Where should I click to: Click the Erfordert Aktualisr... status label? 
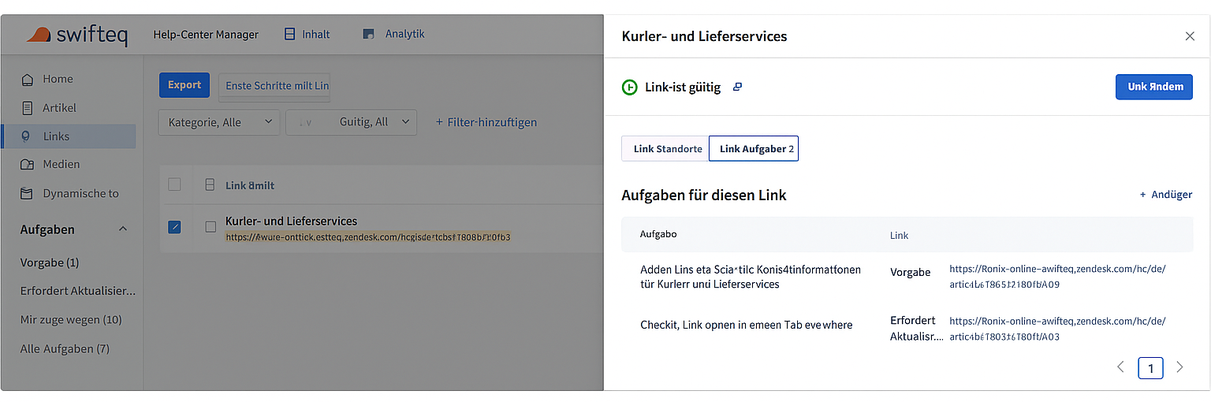(915, 329)
